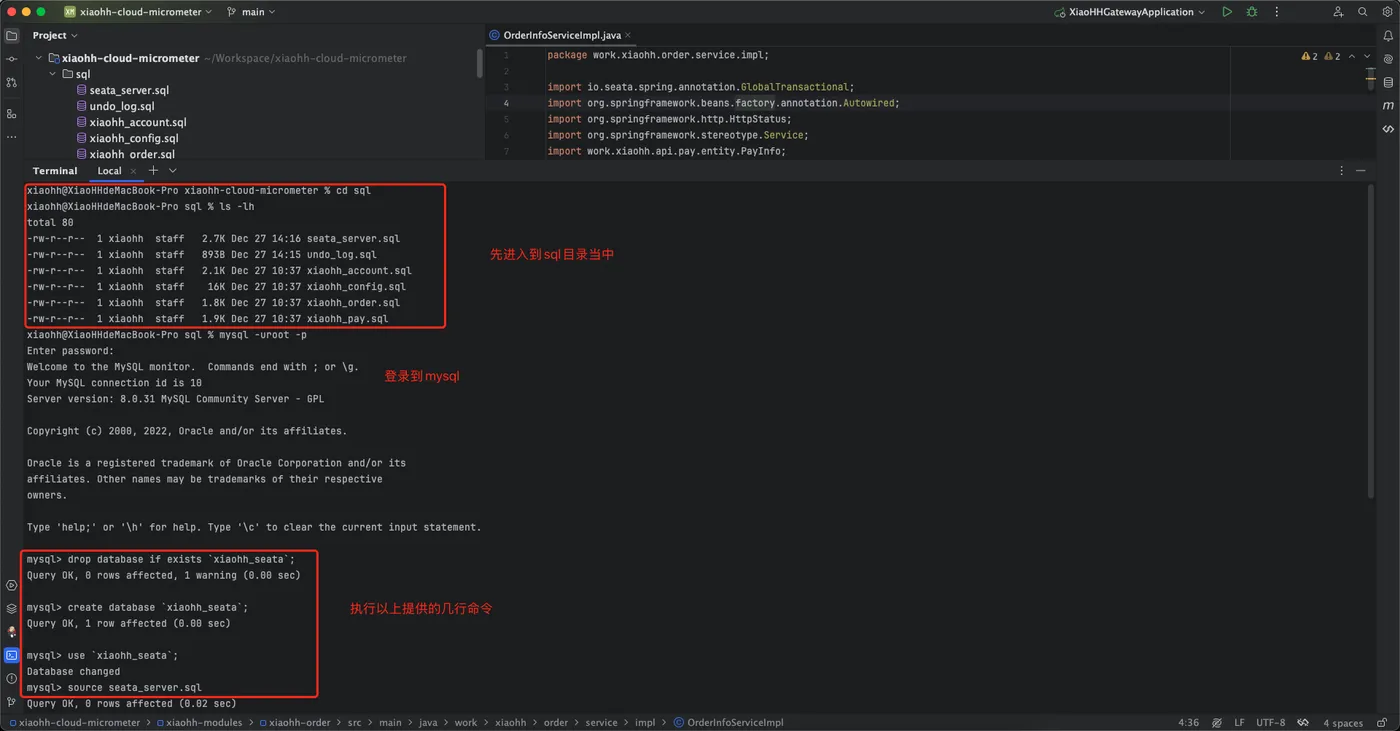1400x731 pixels.
Task: Open terminal tab options dropdown chevron
Action: click(172, 171)
